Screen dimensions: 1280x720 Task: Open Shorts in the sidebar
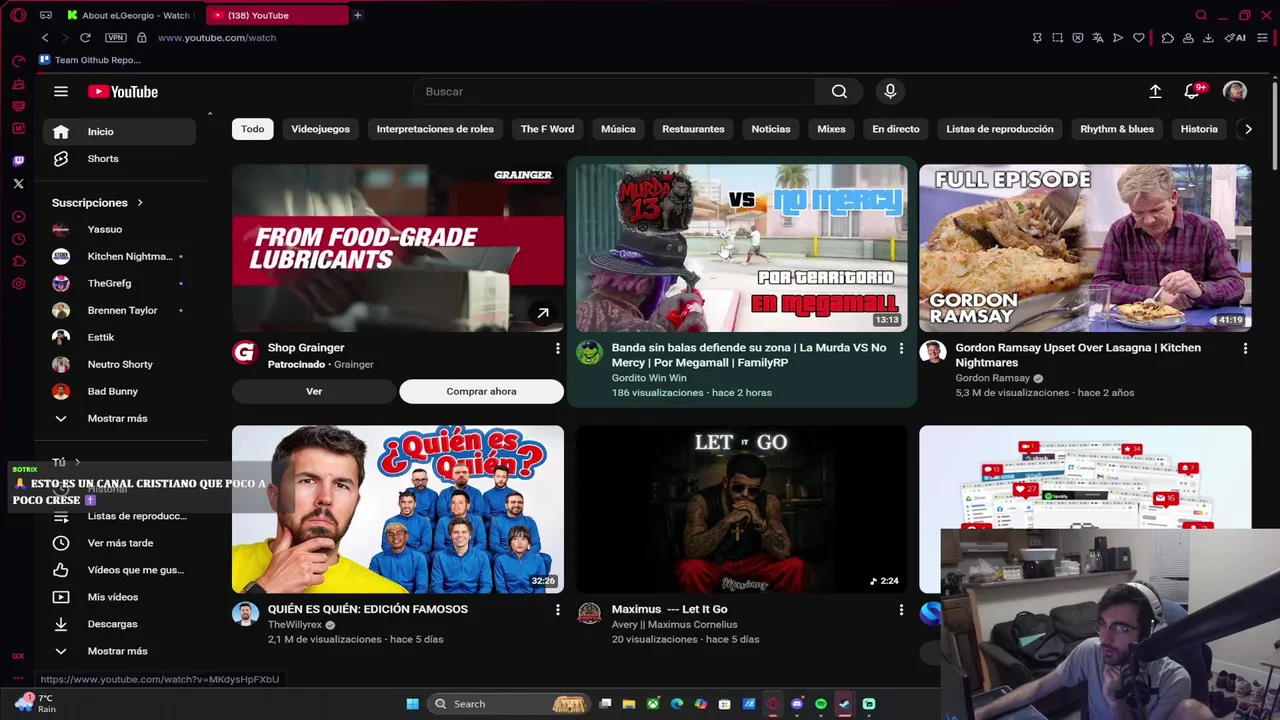point(120,158)
